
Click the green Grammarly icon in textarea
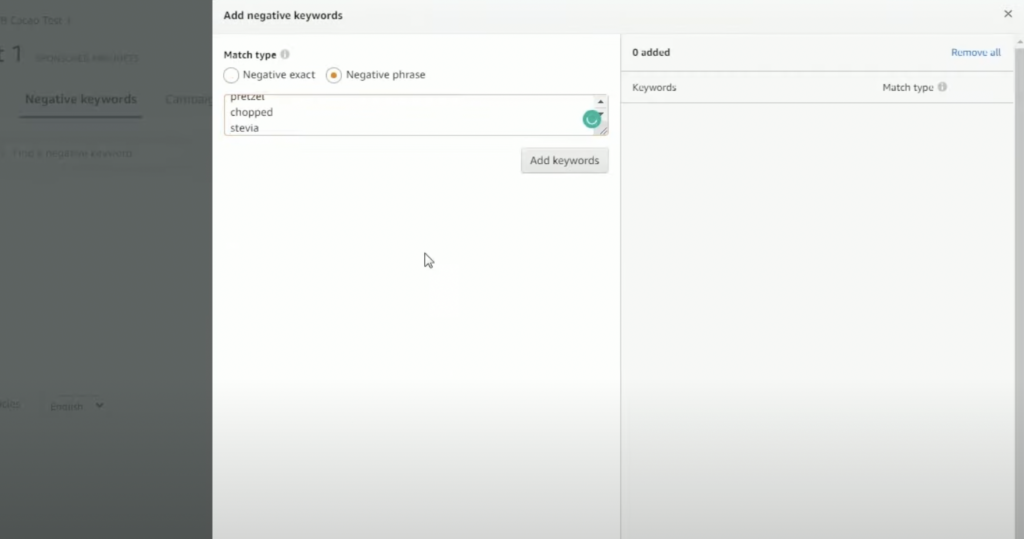point(592,119)
